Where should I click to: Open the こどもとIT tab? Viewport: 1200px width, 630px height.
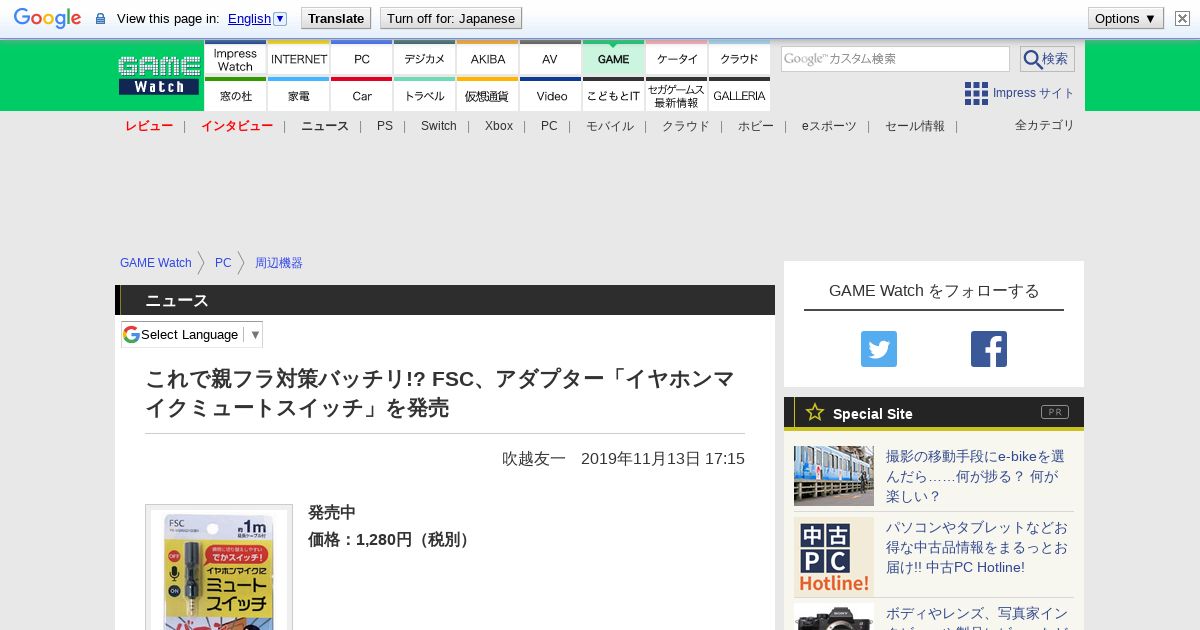click(x=613, y=95)
